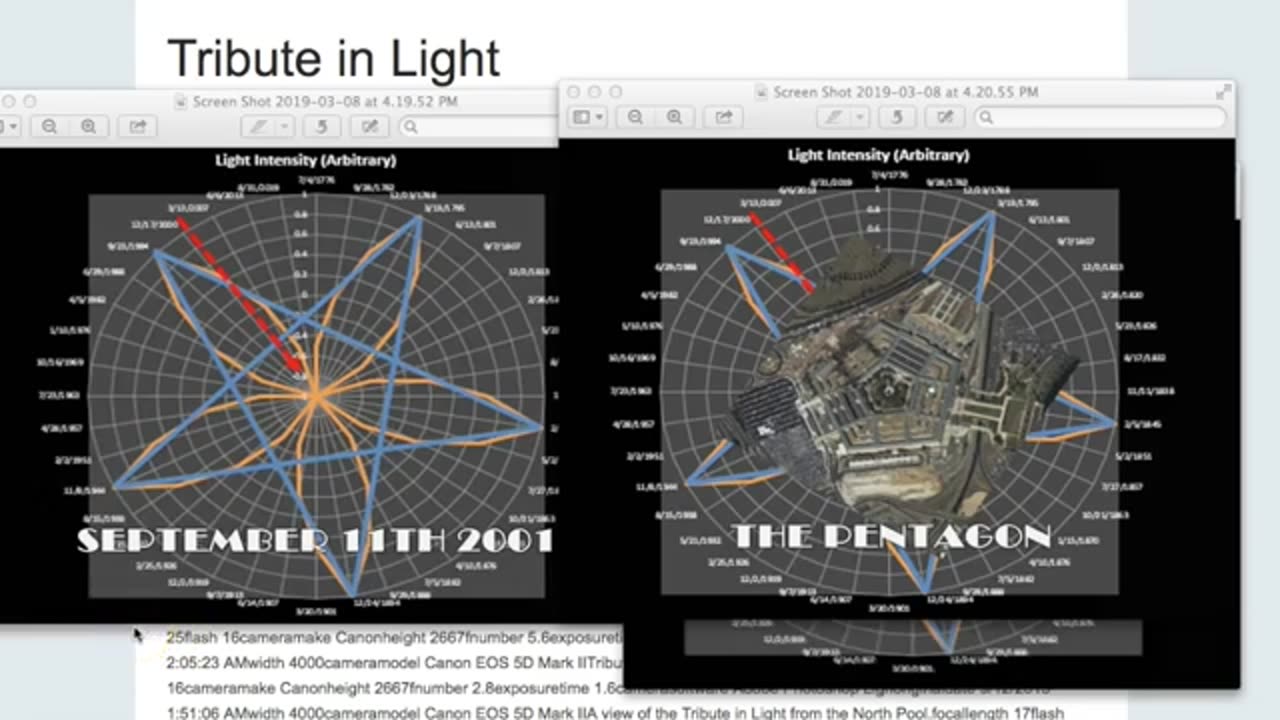The width and height of the screenshot is (1280, 720).
Task: Click 'Light Intensity (Arbitrary)' title in 4.19.52 window
Action: pos(305,160)
